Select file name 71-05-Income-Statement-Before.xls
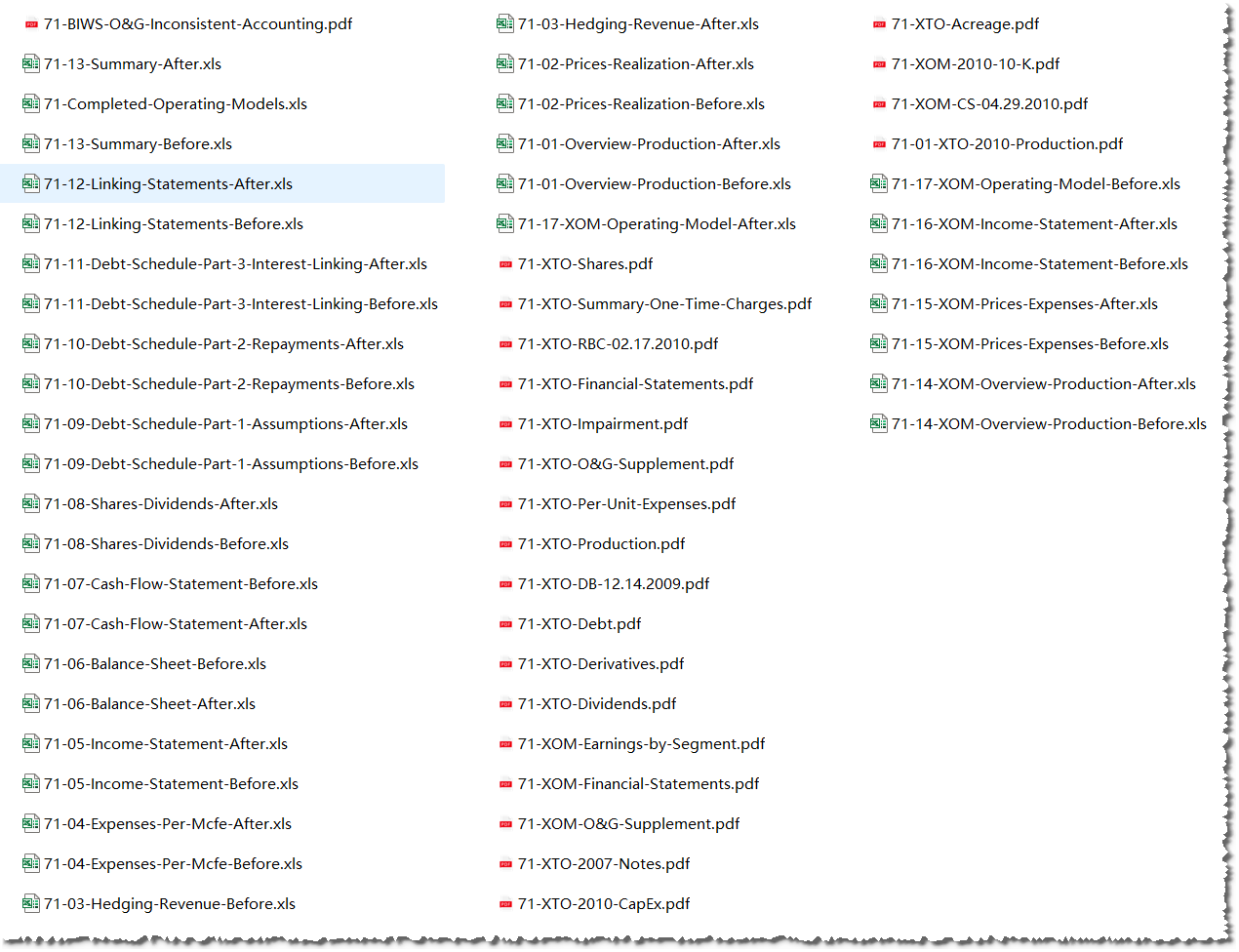This screenshot has width=1239, height=952. (171, 784)
